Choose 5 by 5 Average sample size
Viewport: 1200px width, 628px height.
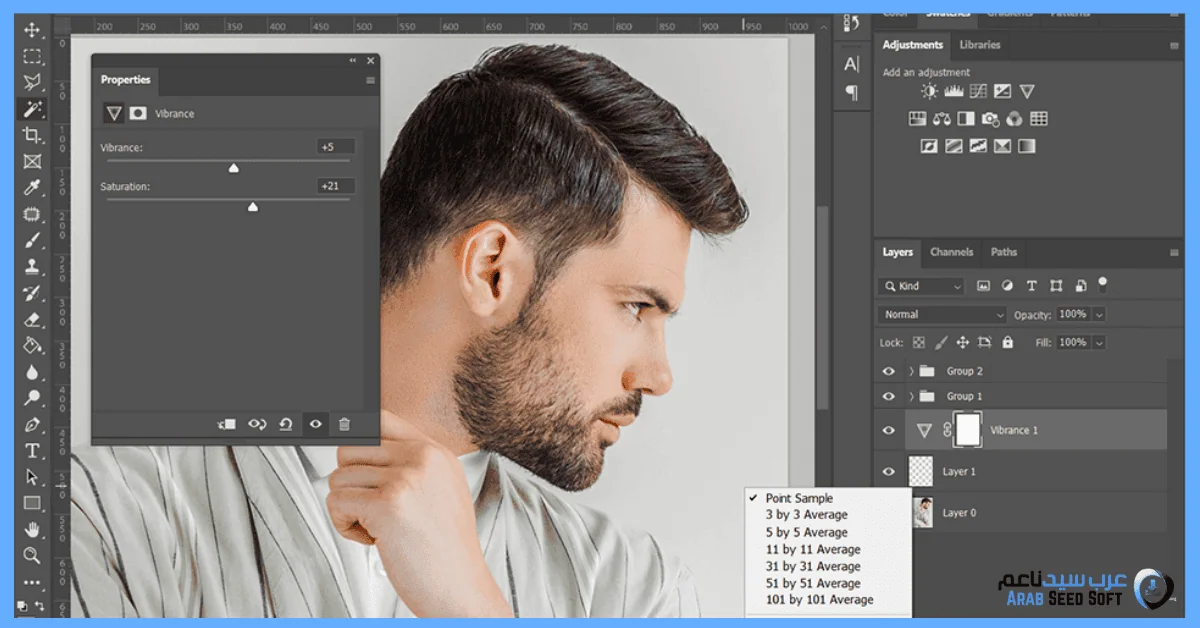806,532
